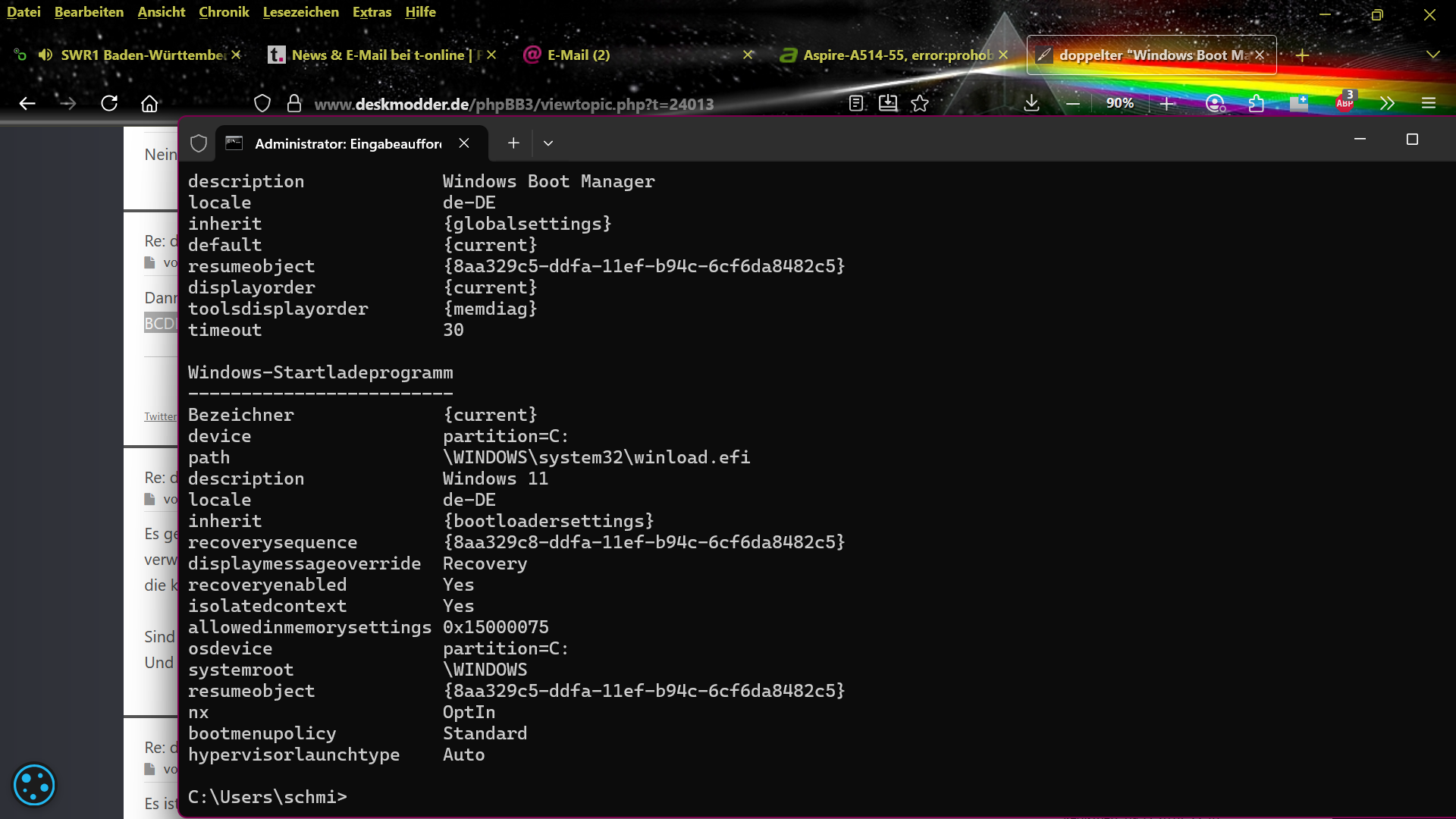The height and width of the screenshot is (819, 1456).
Task: Click the deskmodder.de address bar URL
Action: pos(513,104)
